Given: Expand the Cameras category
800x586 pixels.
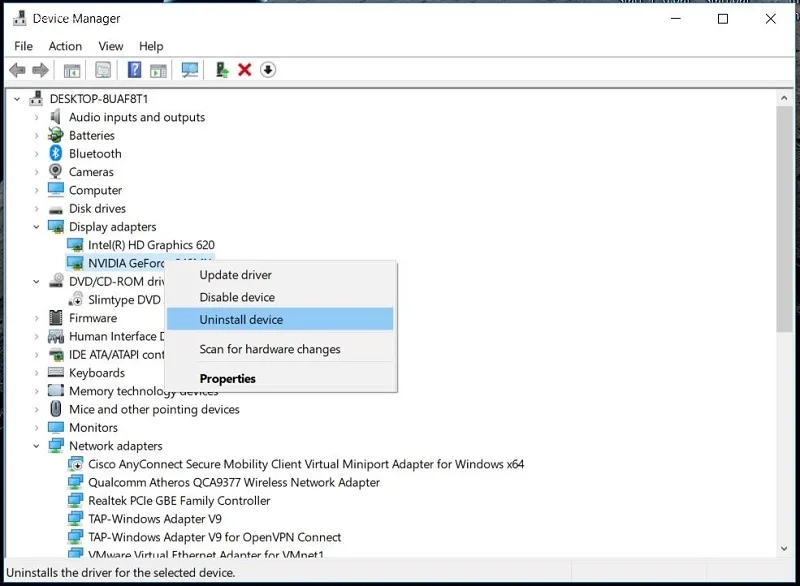Looking at the screenshot, I should tap(36, 172).
